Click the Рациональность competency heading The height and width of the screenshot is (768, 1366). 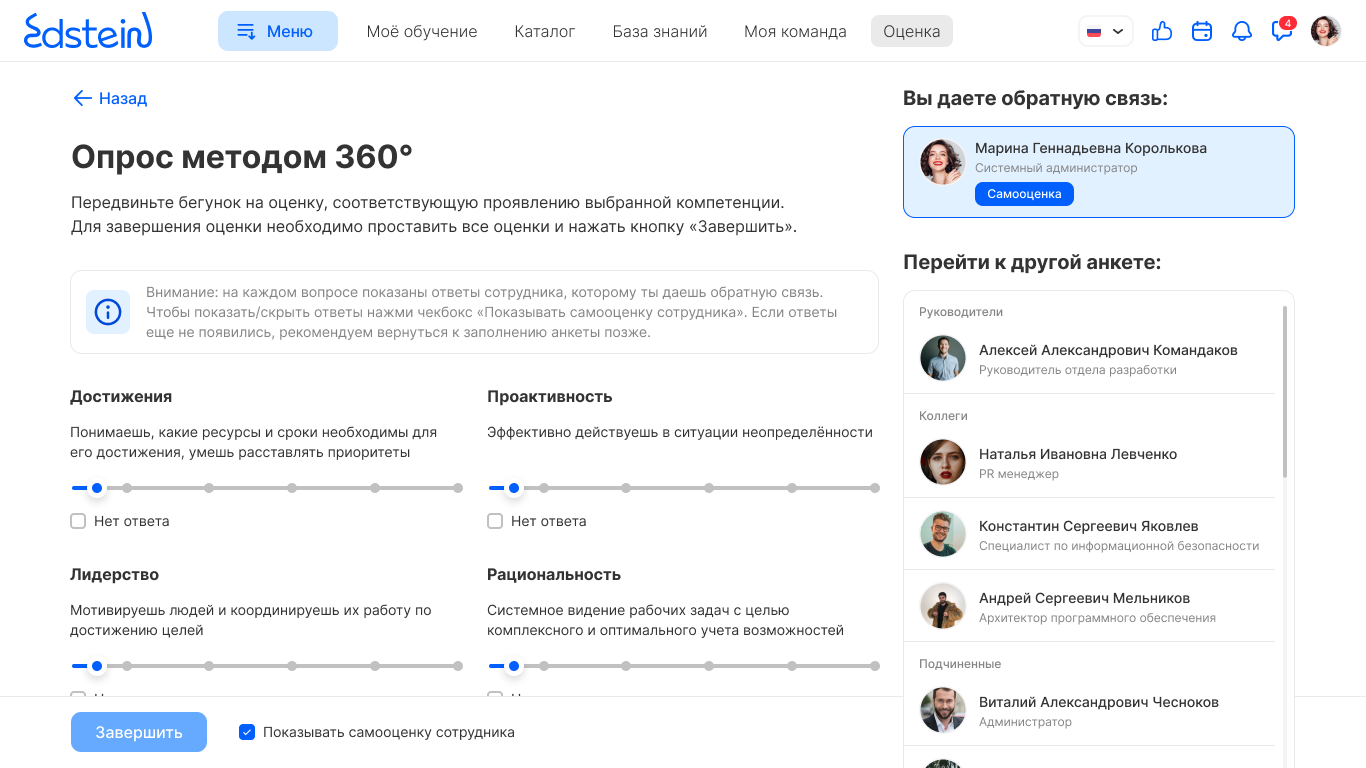pos(554,574)
